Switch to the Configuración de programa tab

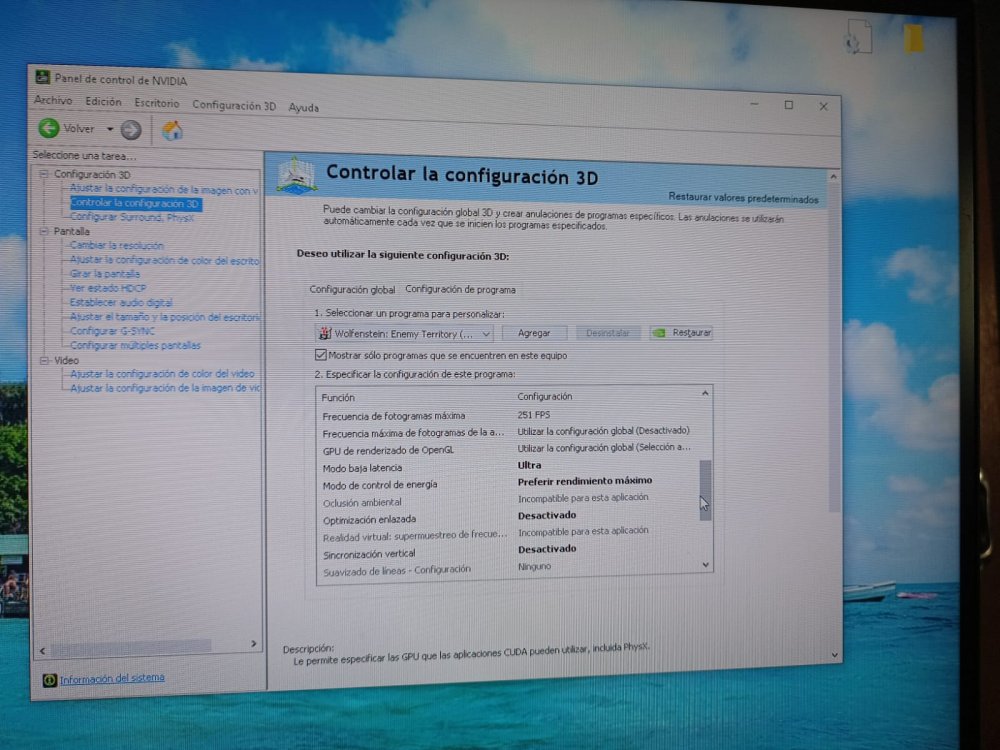[460, 290]
